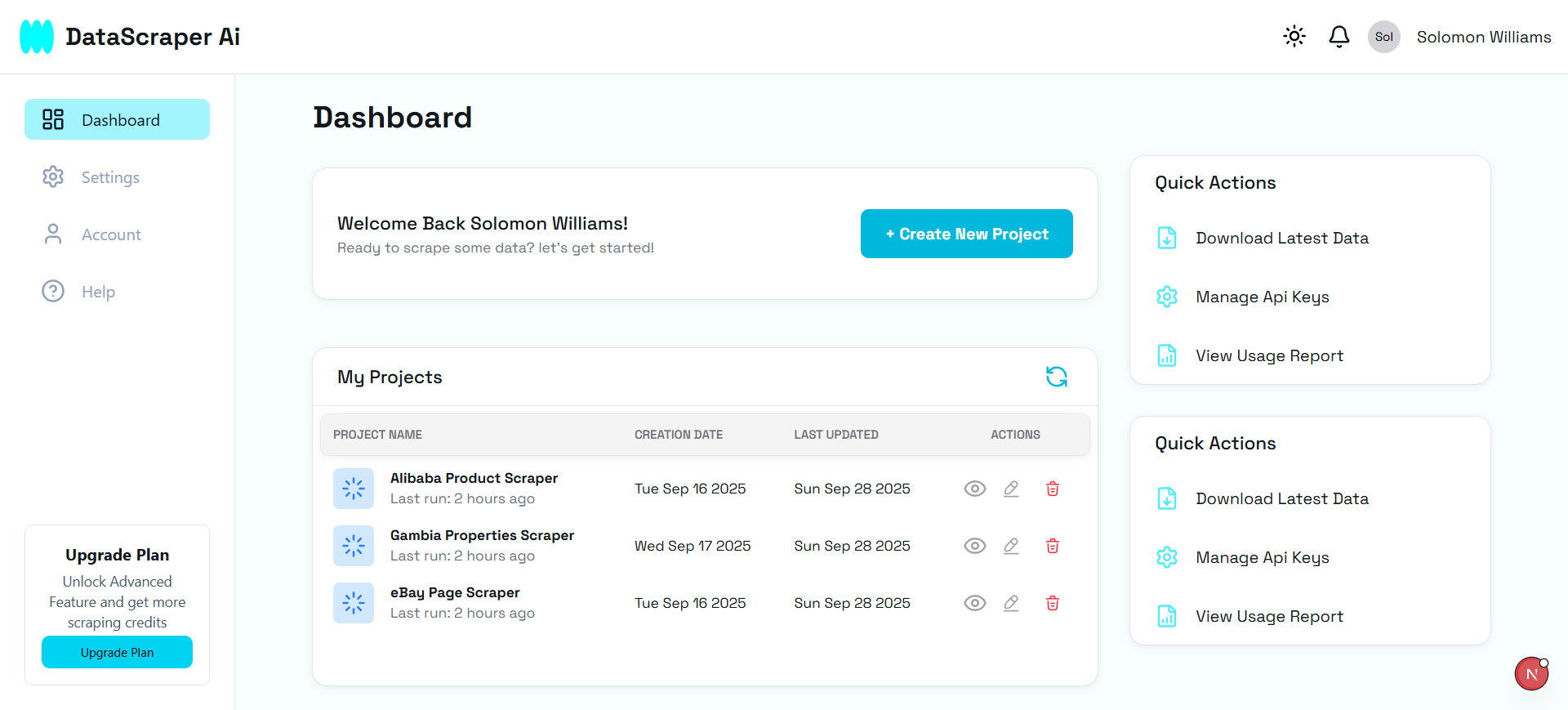Edit the Gambia Properties Scraper project
The width and height of the screenshot is (1568, 710).
coord(1011,546)
